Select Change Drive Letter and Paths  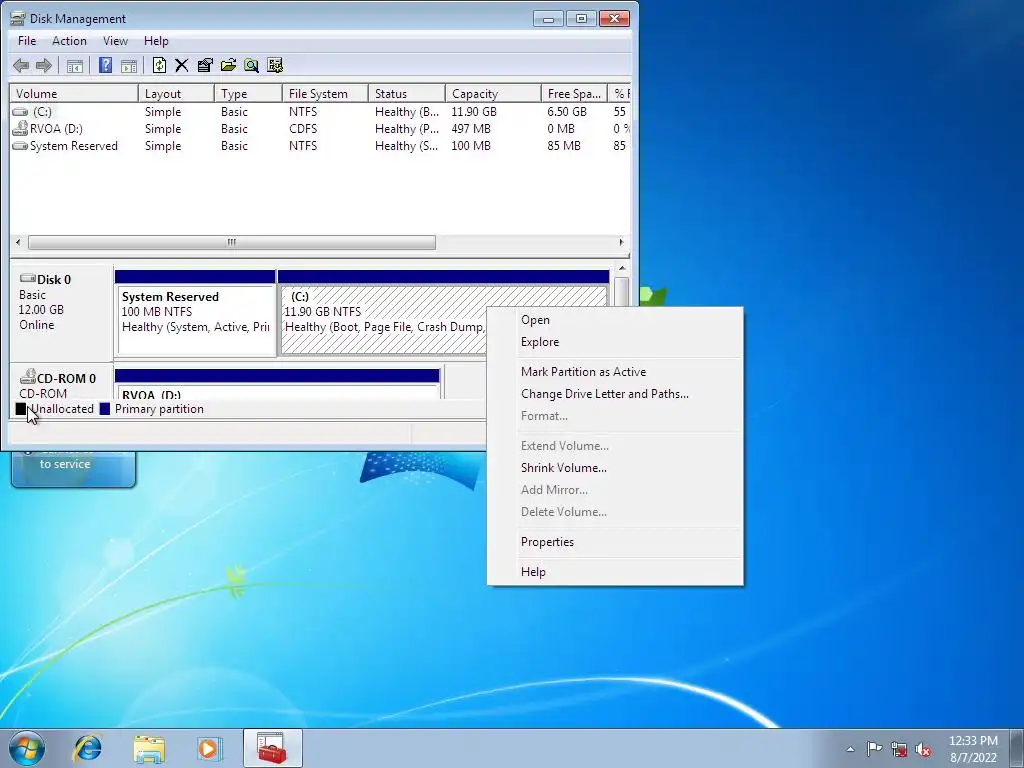pos(615,394)
